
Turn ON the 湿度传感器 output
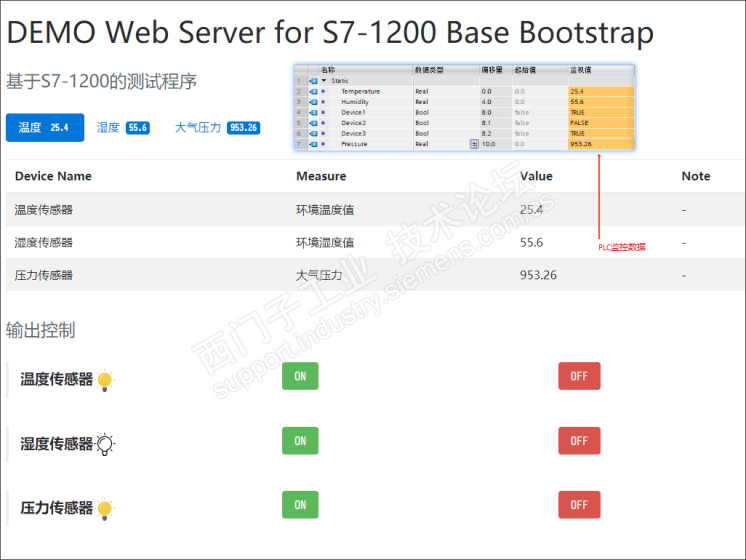tap(300, 440)
